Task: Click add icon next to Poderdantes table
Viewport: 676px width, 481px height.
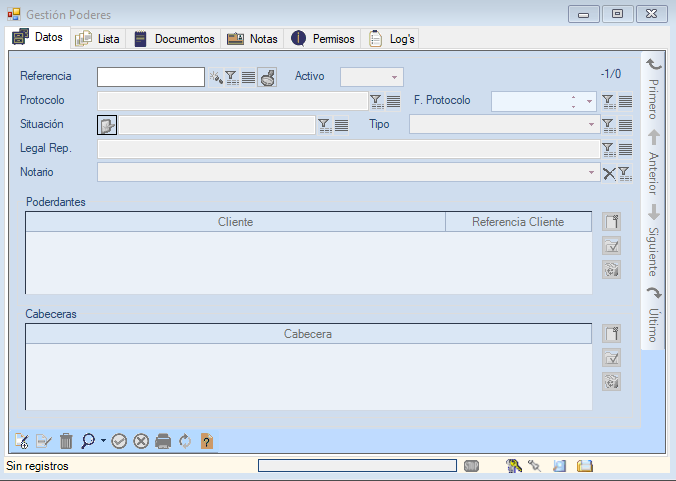Action: click(612, 222)
